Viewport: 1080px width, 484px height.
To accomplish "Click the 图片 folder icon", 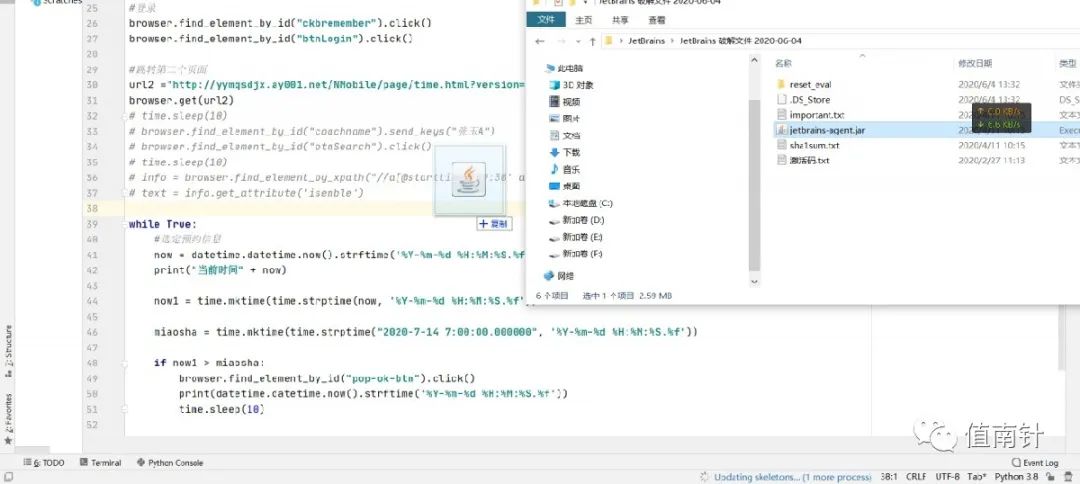I will 554,118.
